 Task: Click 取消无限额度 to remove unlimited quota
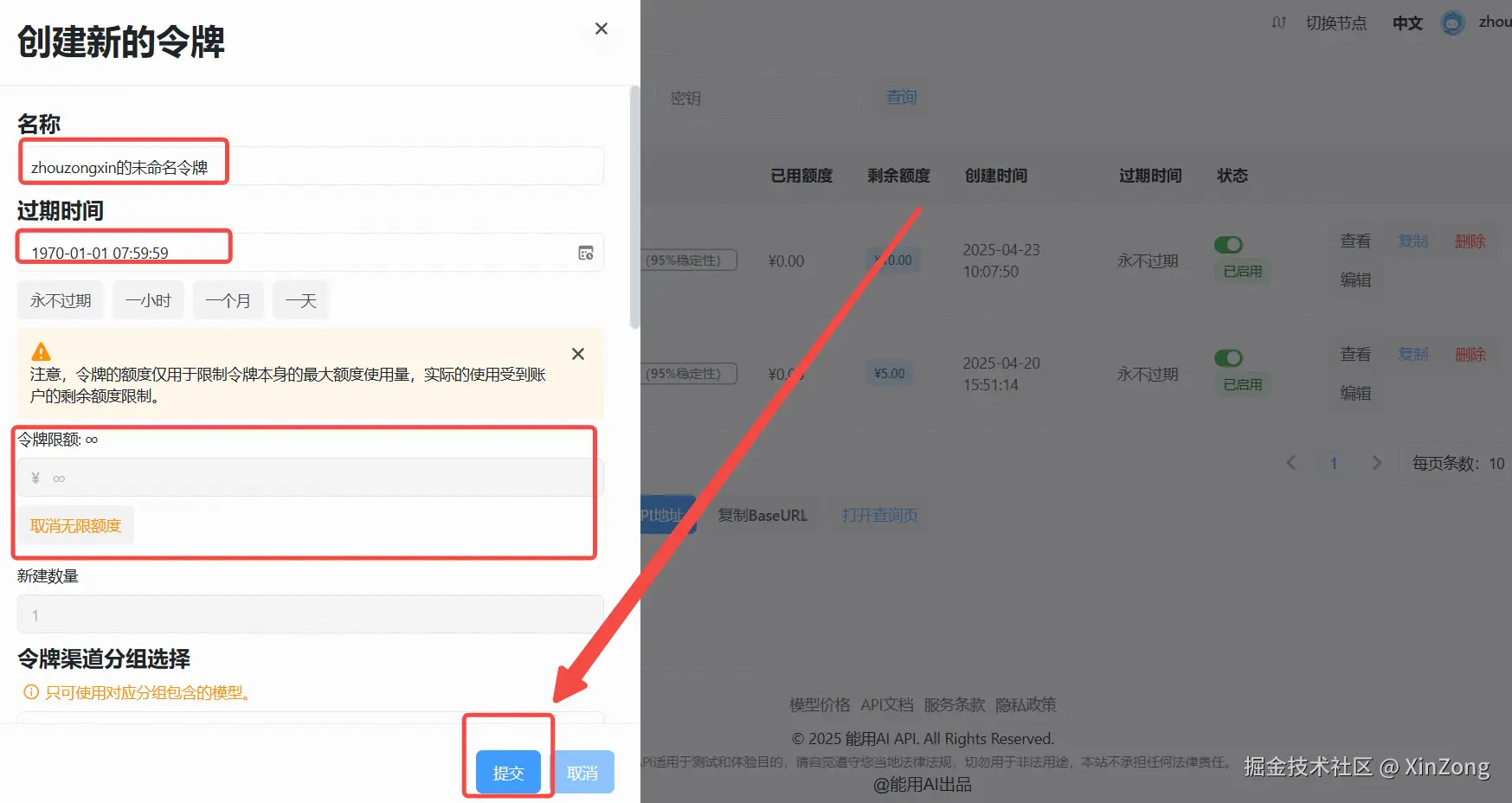click(x=75, y=524)
